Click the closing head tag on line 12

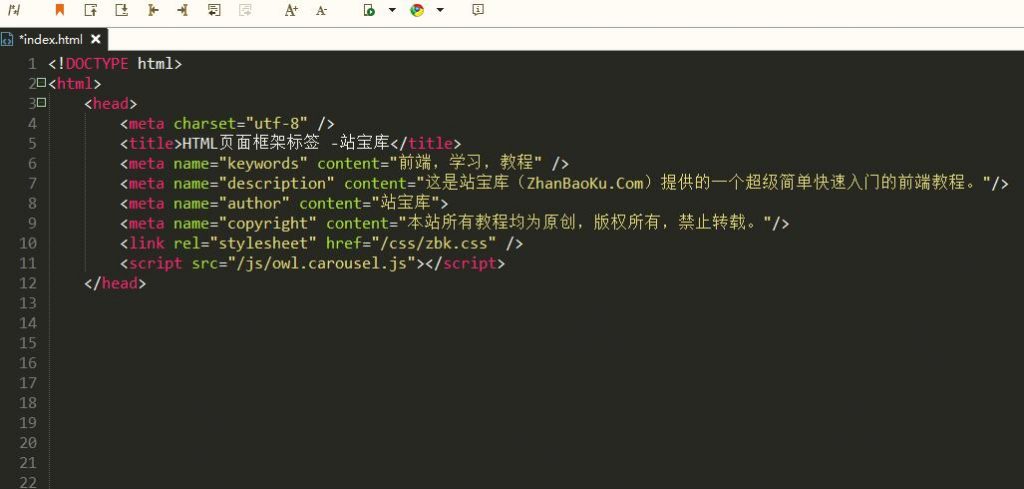[115, 283]
